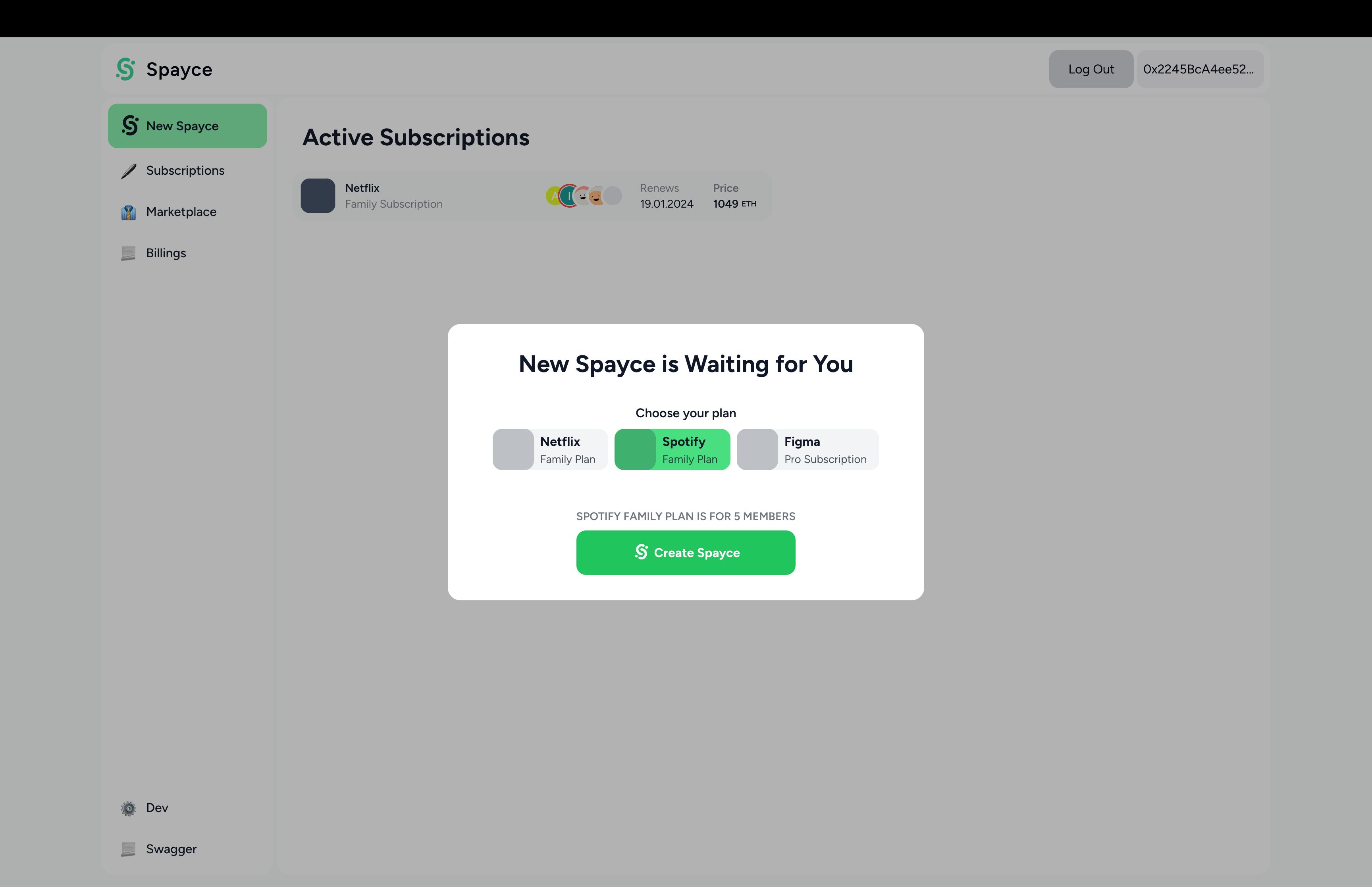Click the teal member avatar with red ring
The height and width of the screenshot is (887, 1372).
(x=569, y=196)
